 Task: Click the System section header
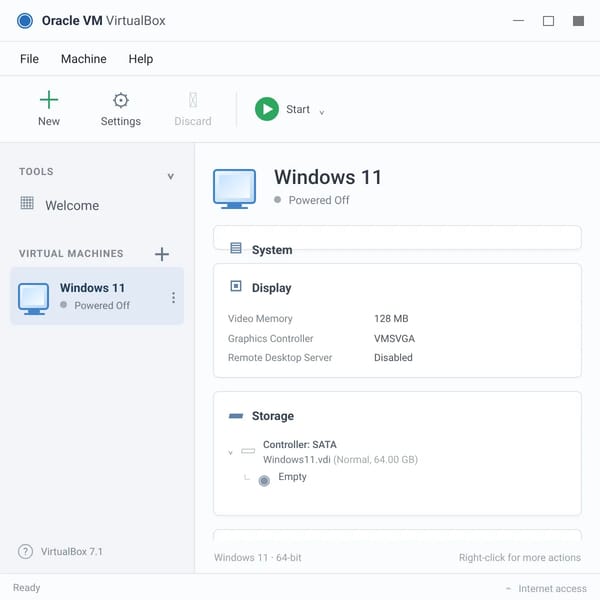[x=272, y=250]
